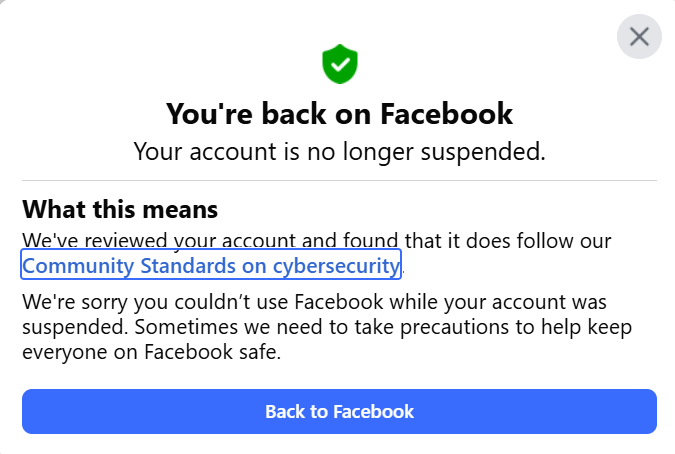This screenshot has width=675, height=454.
Task: Open Community Standards on cybersecurity link
Action: click(x=211, y=266)
